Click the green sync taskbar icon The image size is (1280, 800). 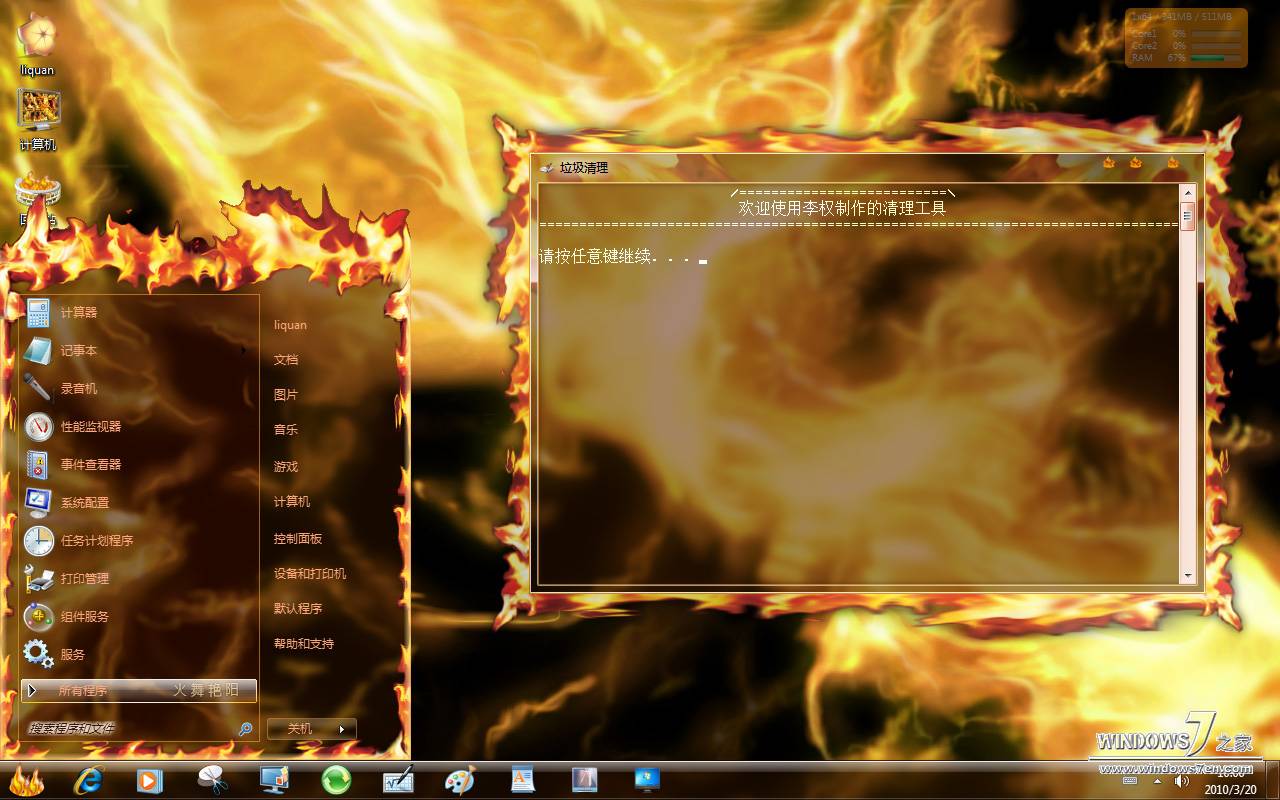[x=336, y=779]
